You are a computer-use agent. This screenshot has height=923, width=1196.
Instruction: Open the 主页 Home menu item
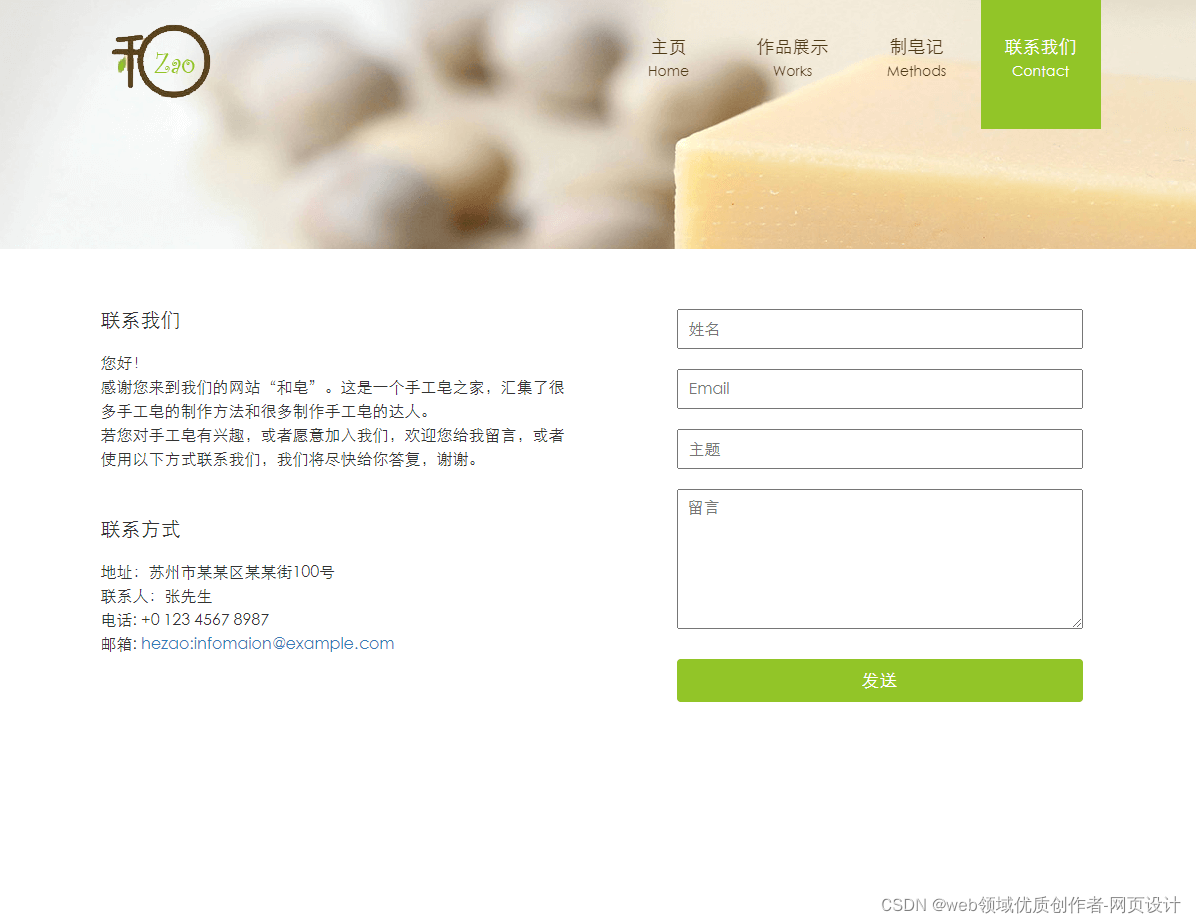pyautogui.click(x=668, y=59)
